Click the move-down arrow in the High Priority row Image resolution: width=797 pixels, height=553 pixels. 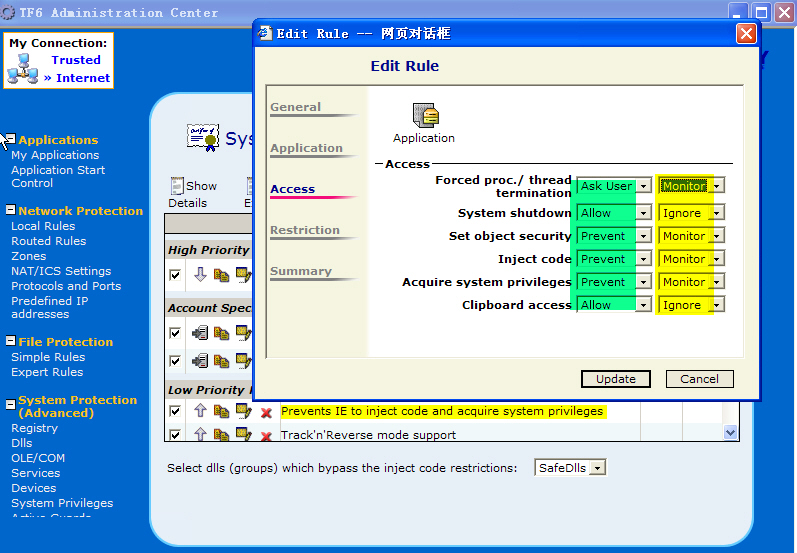(x=200, y=275)
